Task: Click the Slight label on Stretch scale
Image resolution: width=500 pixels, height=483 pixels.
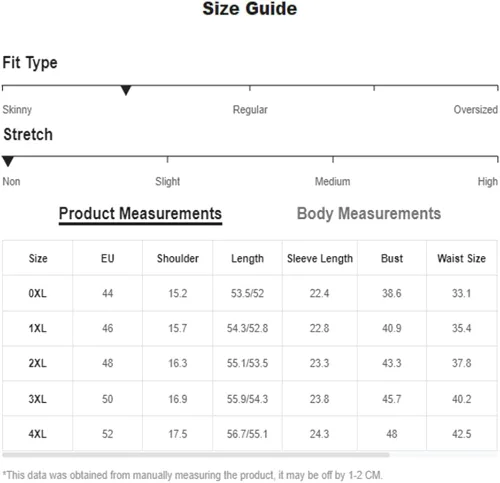Action: point(167,182)
